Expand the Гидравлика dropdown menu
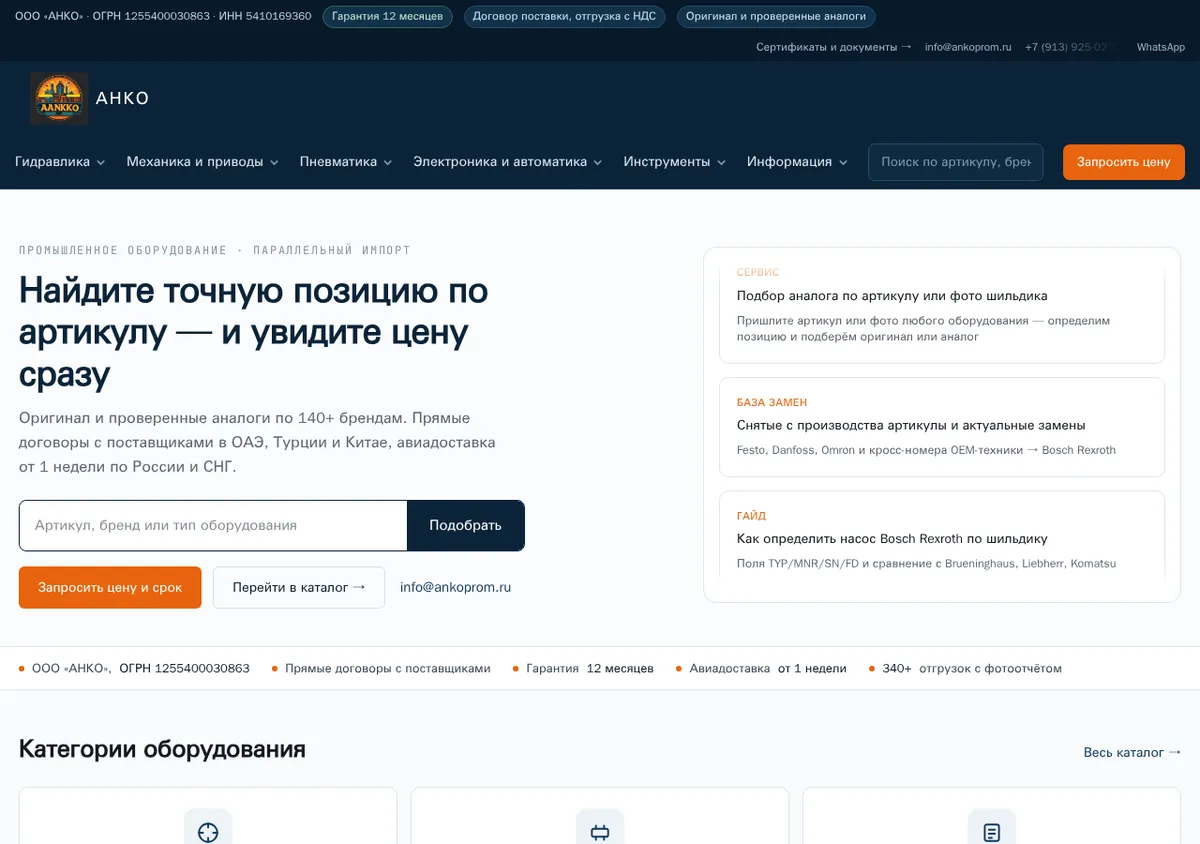 (60, 162)
